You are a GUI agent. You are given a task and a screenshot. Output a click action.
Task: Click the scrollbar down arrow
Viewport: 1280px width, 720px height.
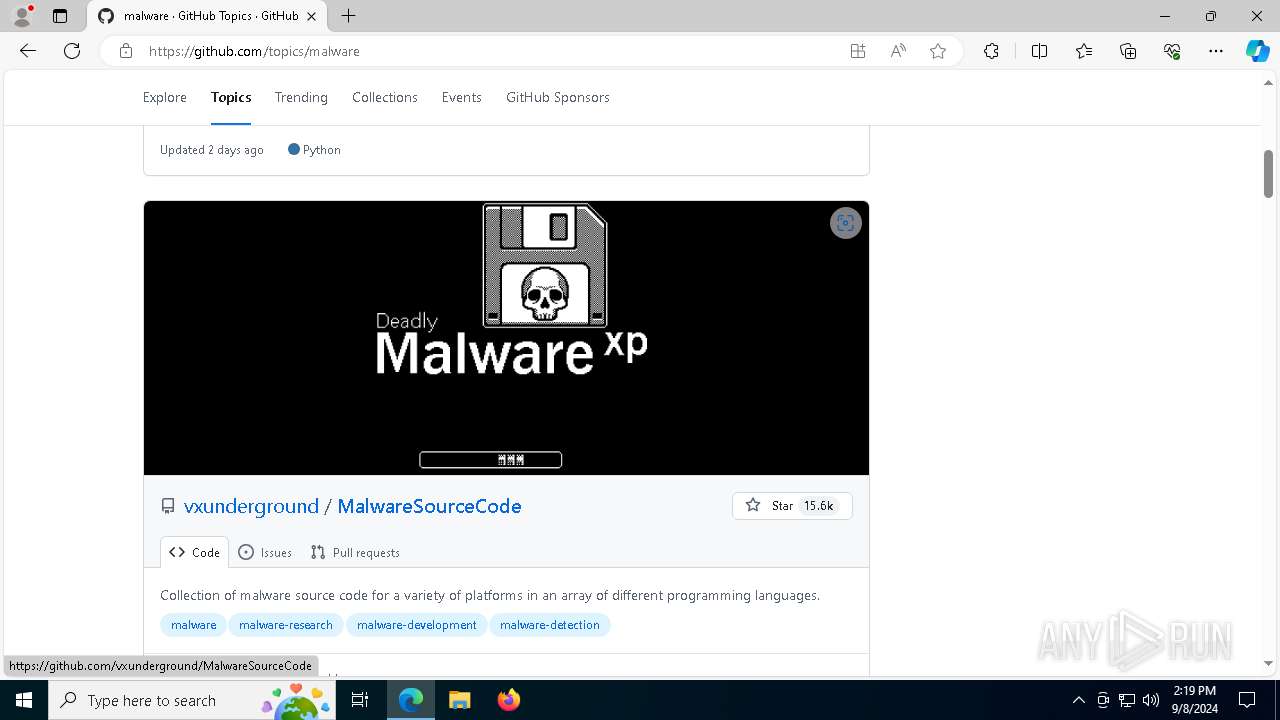pos(1268,663)
